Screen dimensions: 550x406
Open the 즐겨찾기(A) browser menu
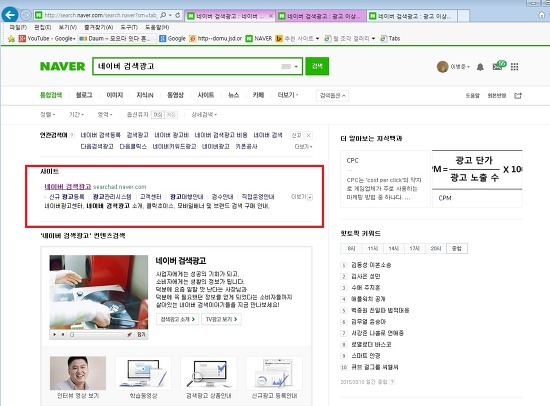point(98,27)
